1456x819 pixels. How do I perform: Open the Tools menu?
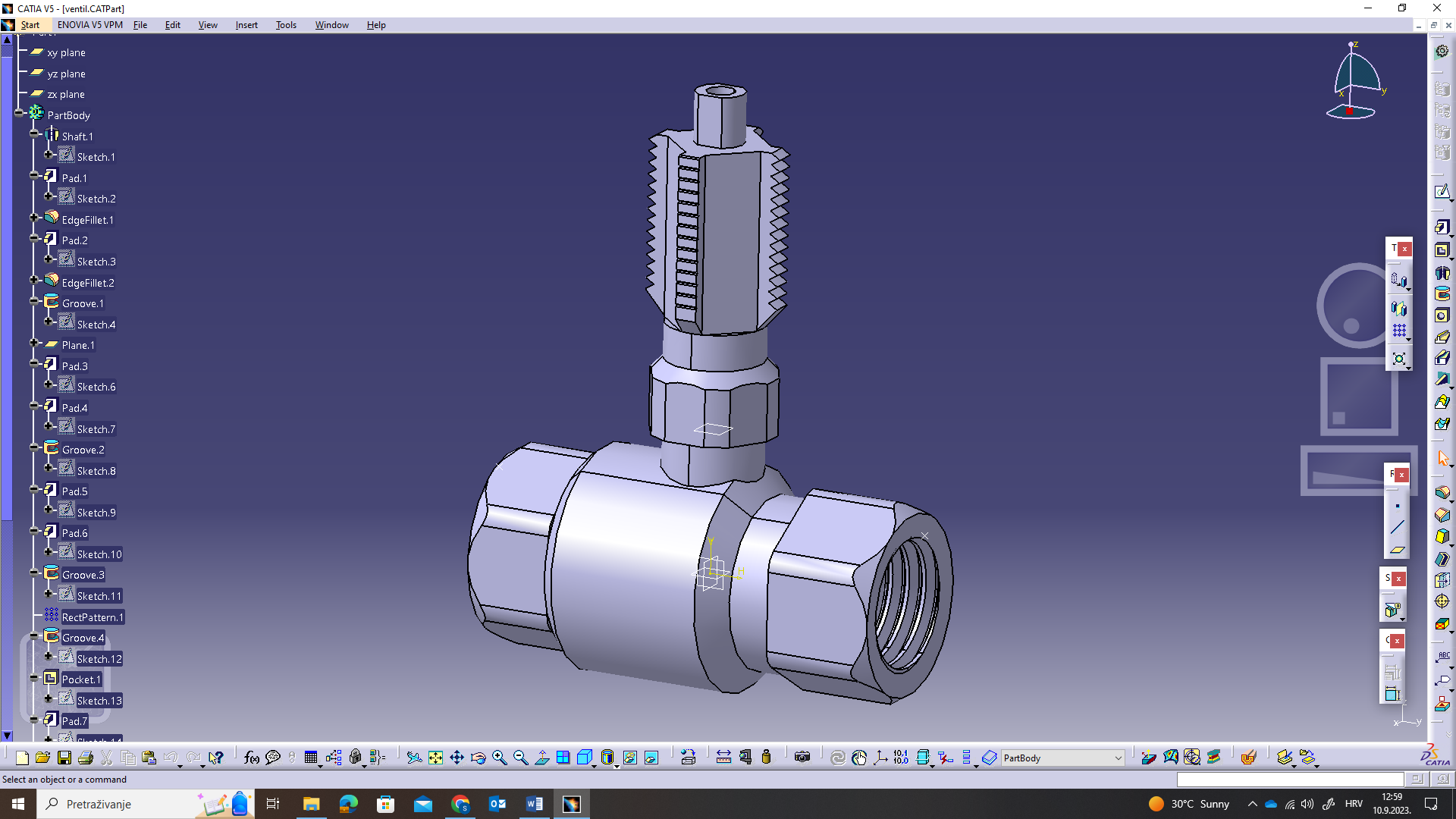coord(285,25)
